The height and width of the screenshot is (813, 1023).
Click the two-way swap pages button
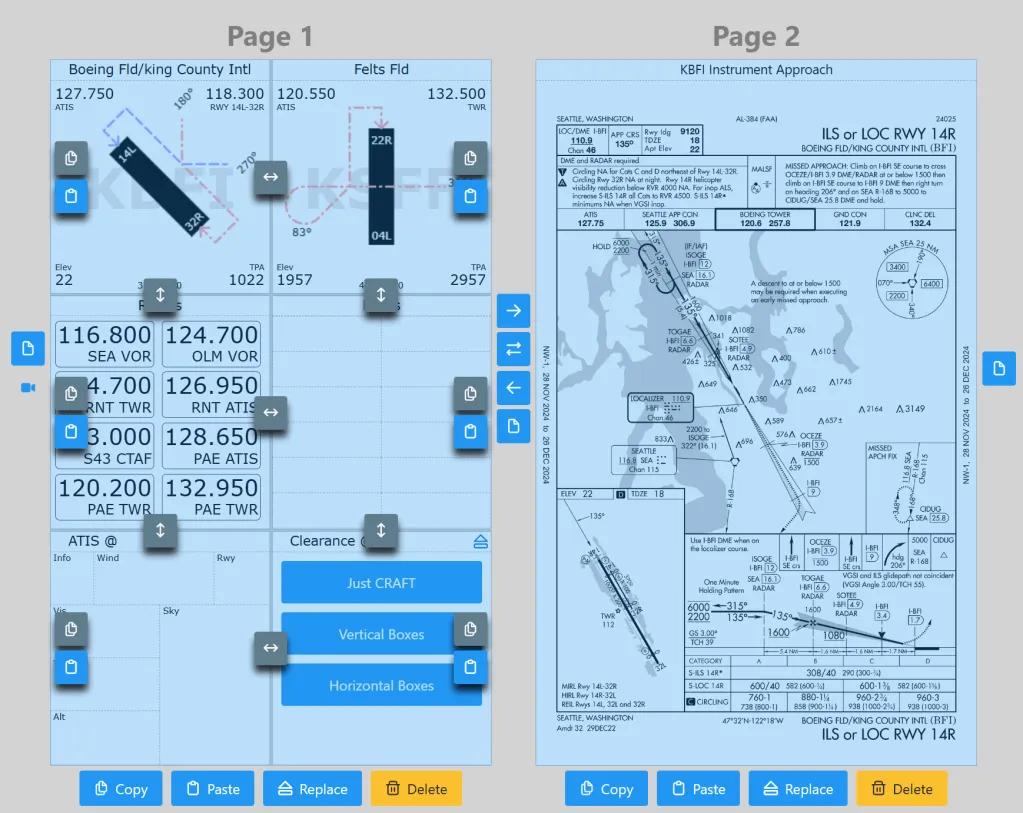pyautogui.click(x=513, y=349)
